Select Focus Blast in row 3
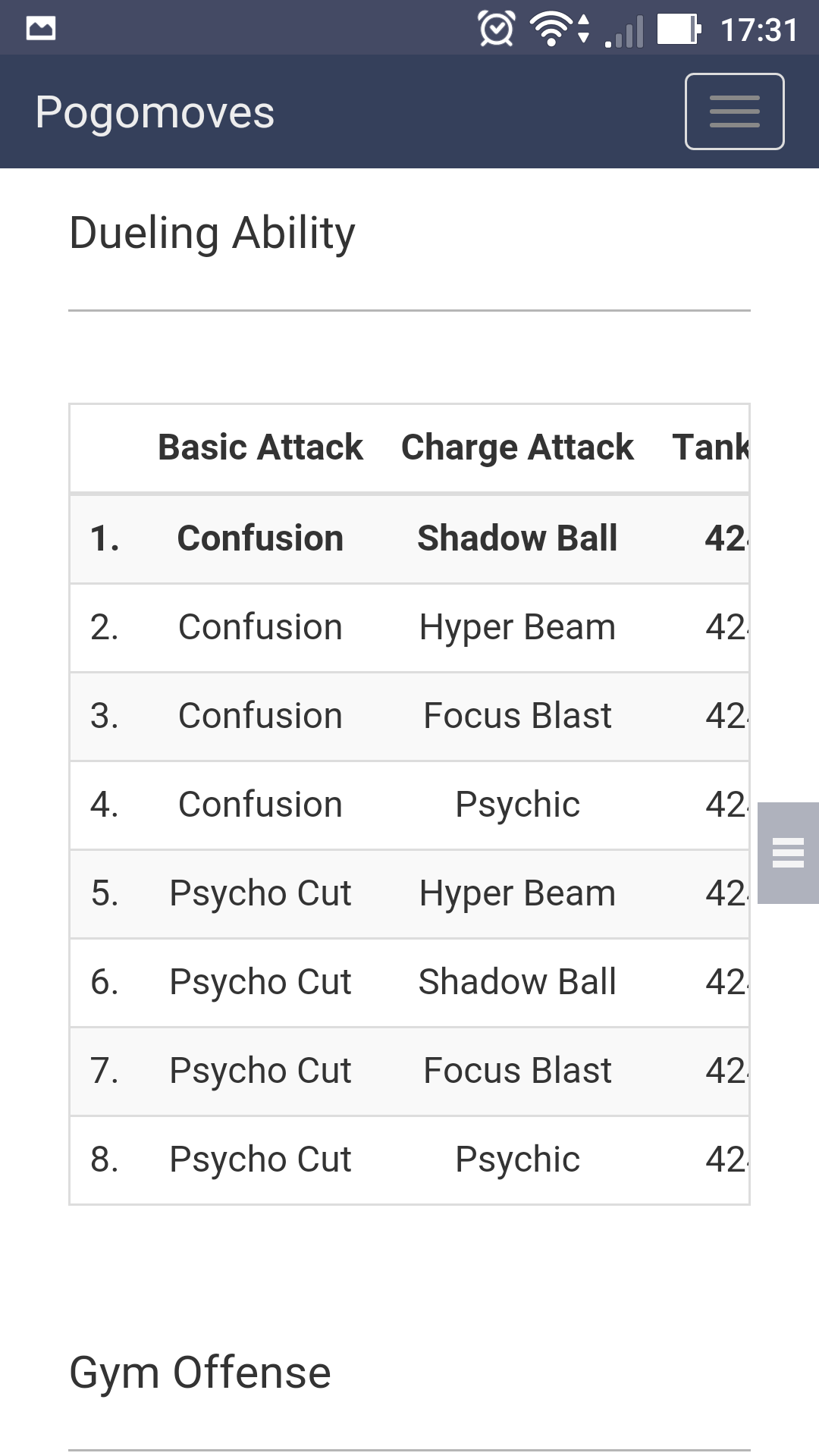The width and height of the screenshot is (819, 1456). [517, 716]
